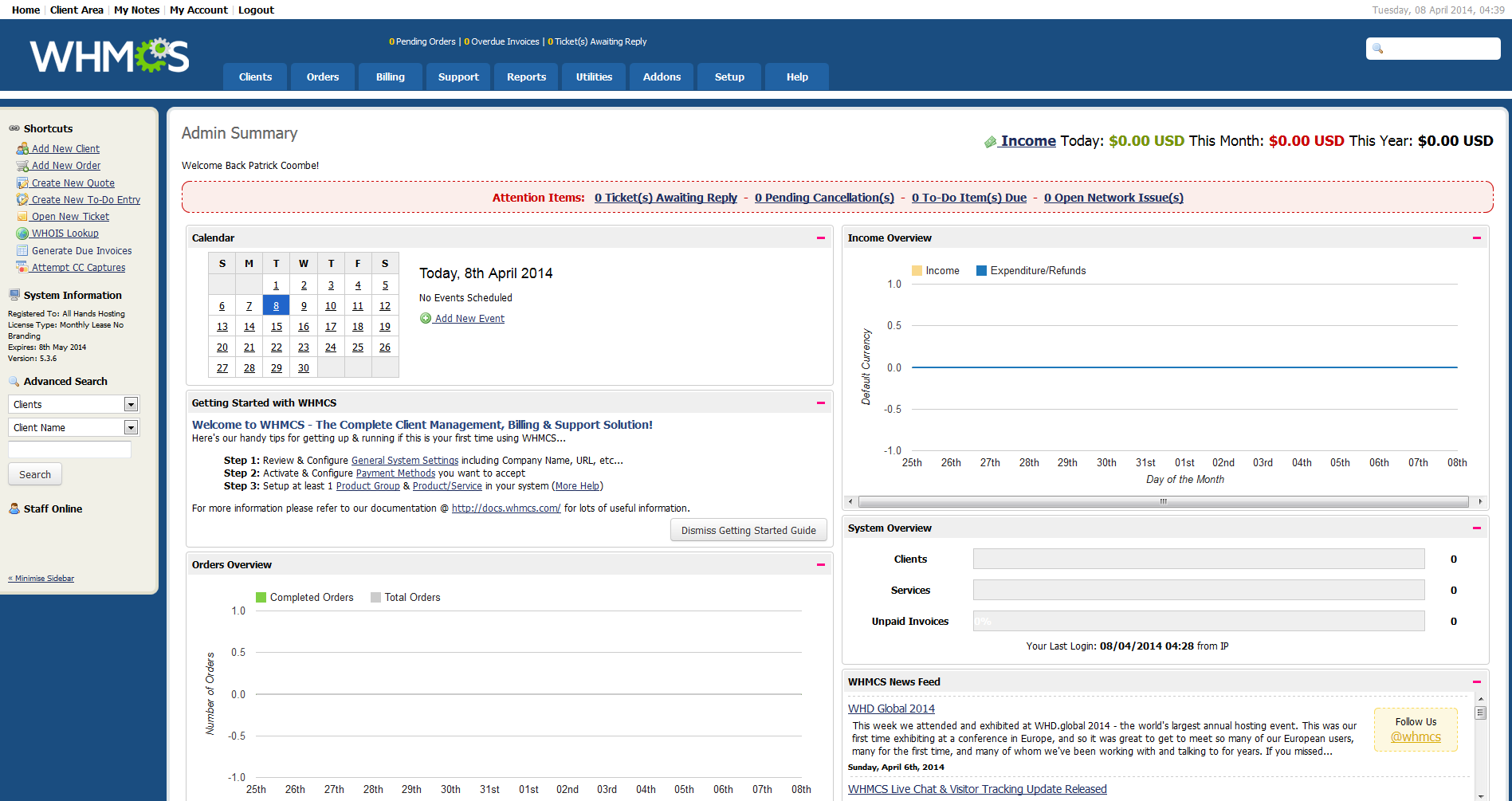Click the Income legend color swatch
The height and width of the screenshot is (801, 1512).
pos(917,271)
